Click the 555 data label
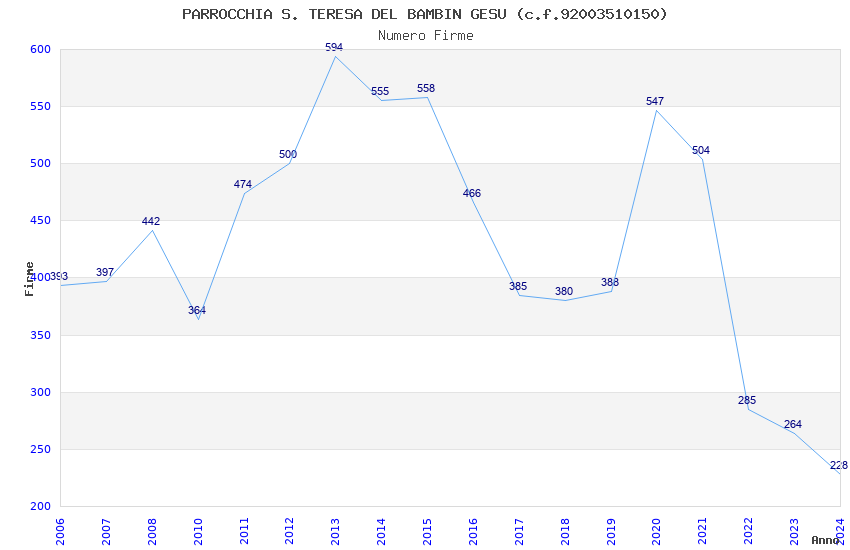The width and height of the screenshot is (850, 550). pyautogui.click(x=380, y=92)
